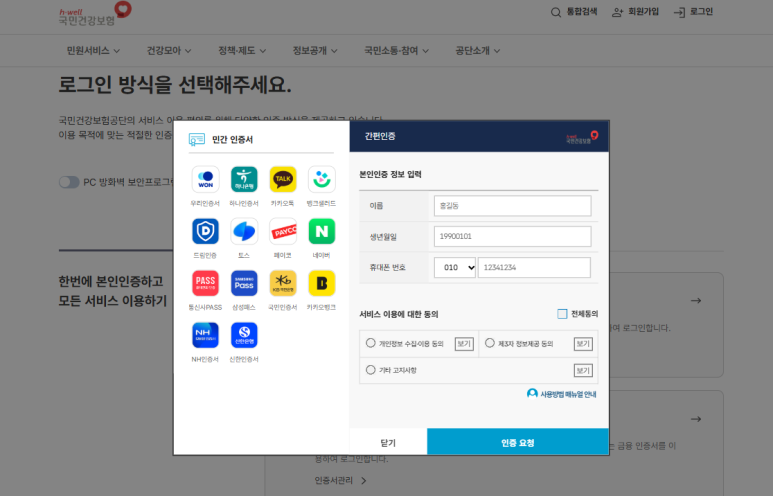
Task: Click 보기 for 기타 고지사항
Action: point(583,370)
